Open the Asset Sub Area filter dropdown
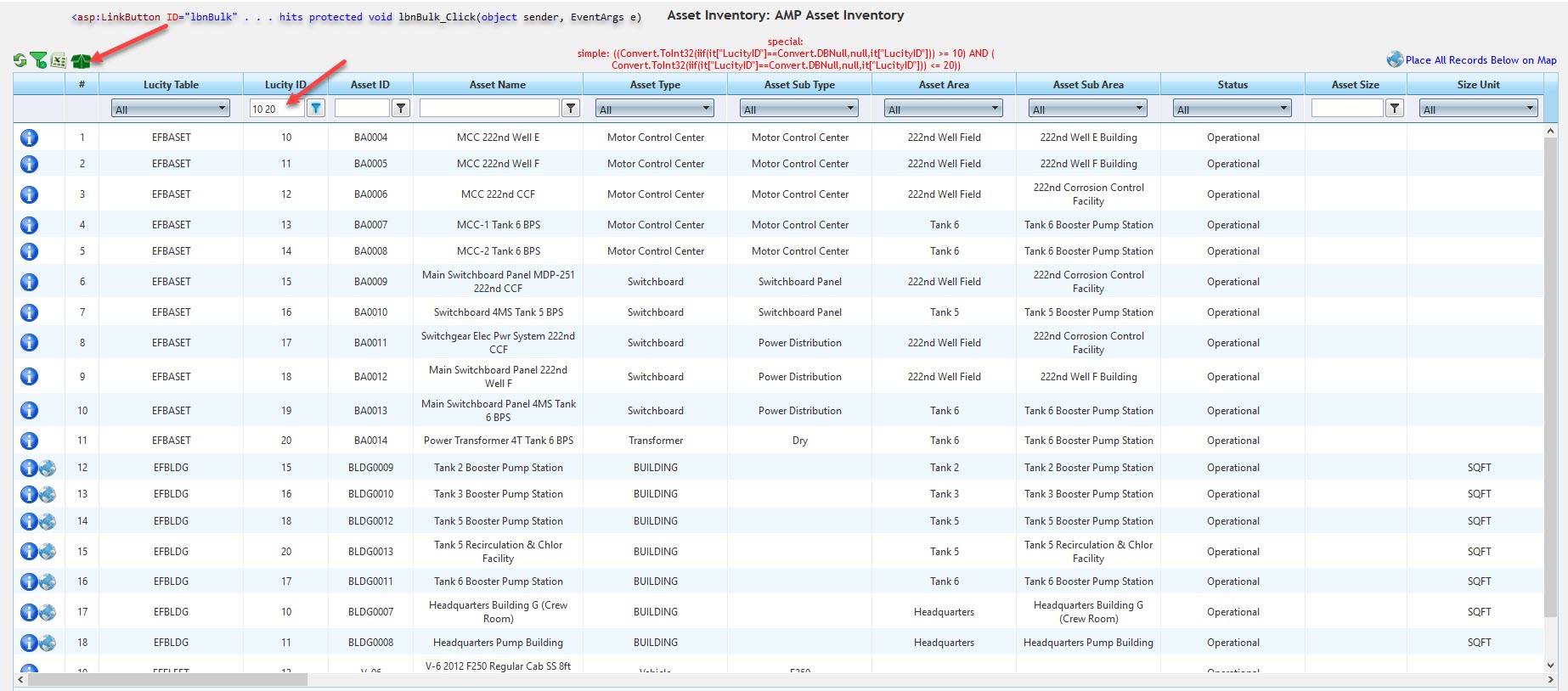 click(x=1088, y=109)
